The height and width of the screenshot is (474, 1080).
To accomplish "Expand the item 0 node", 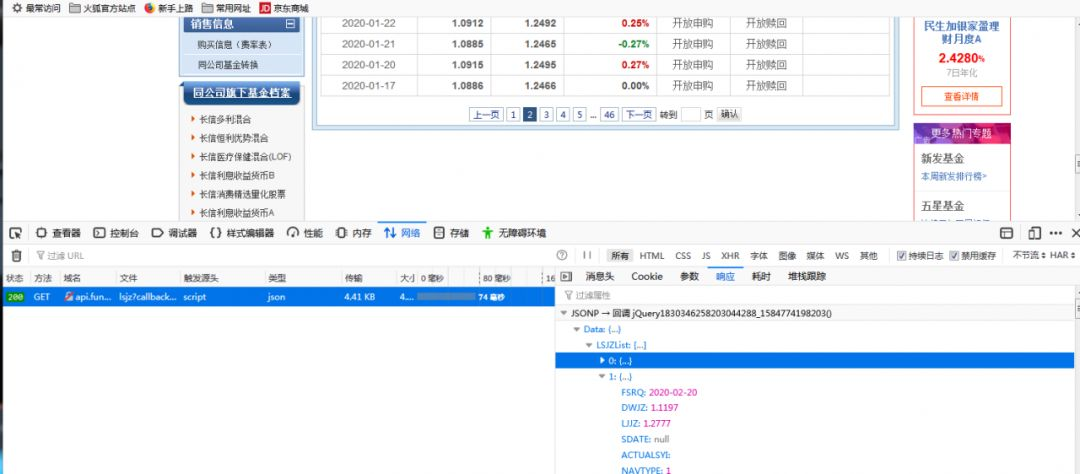I will tap(602, 360).
